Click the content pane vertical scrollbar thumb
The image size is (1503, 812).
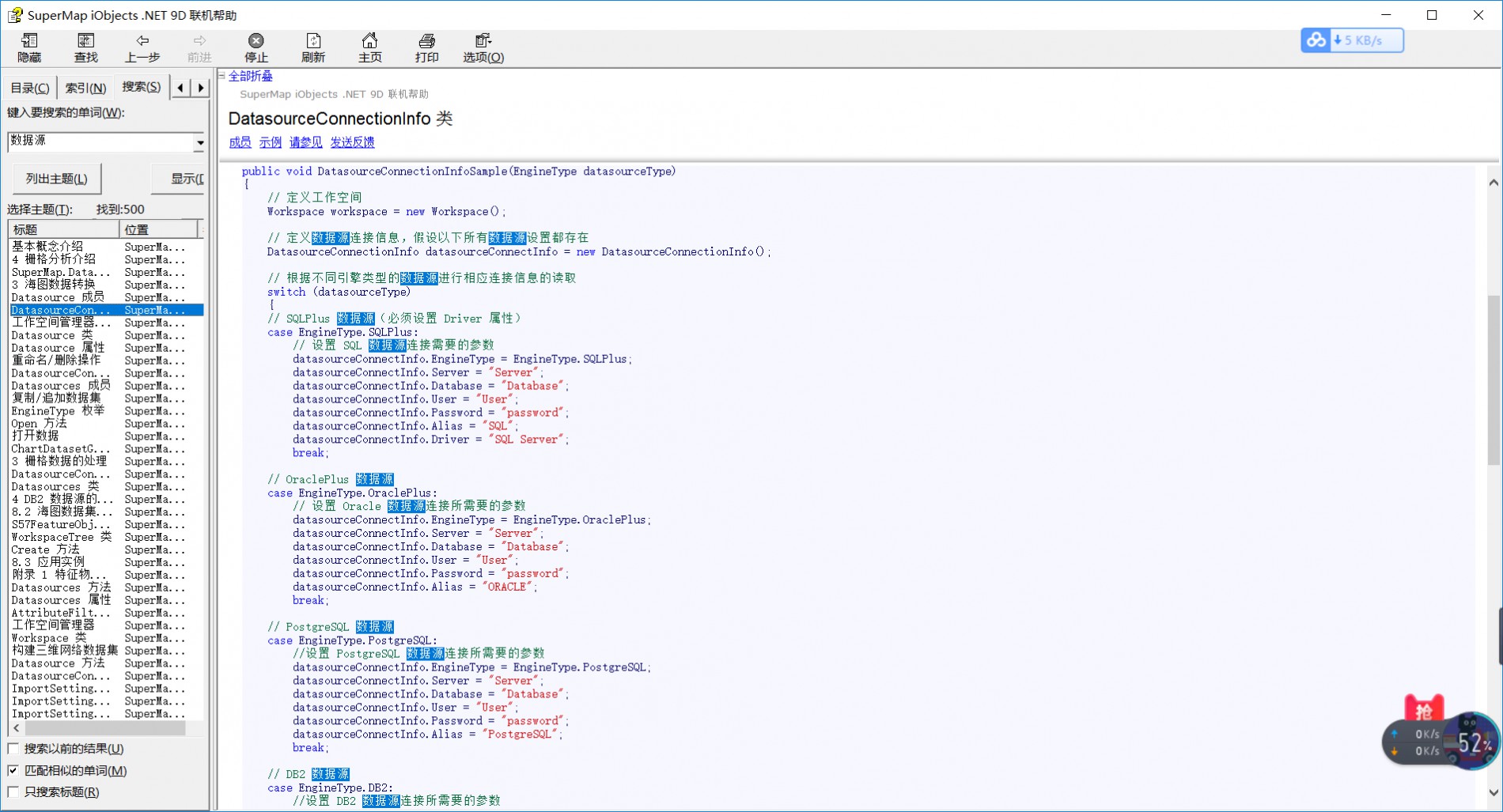pos(1494,380)
